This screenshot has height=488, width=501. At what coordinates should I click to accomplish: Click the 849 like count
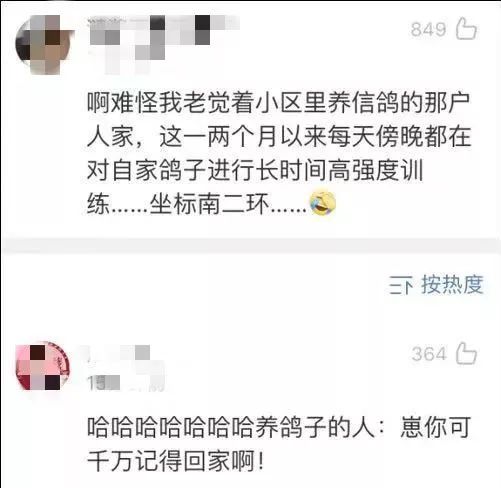428,29
